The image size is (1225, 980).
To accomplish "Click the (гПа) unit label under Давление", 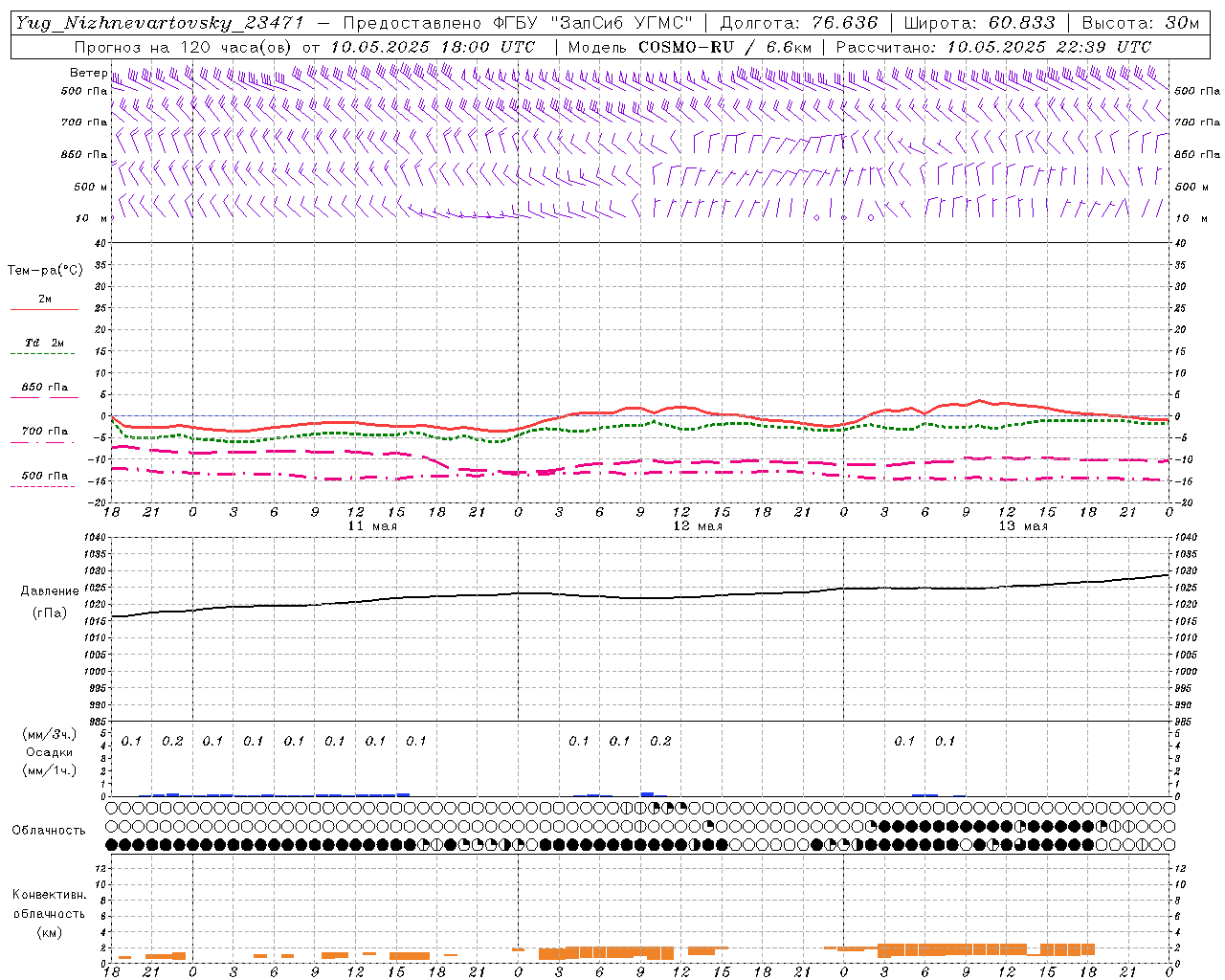I will (x=50, y=613).
